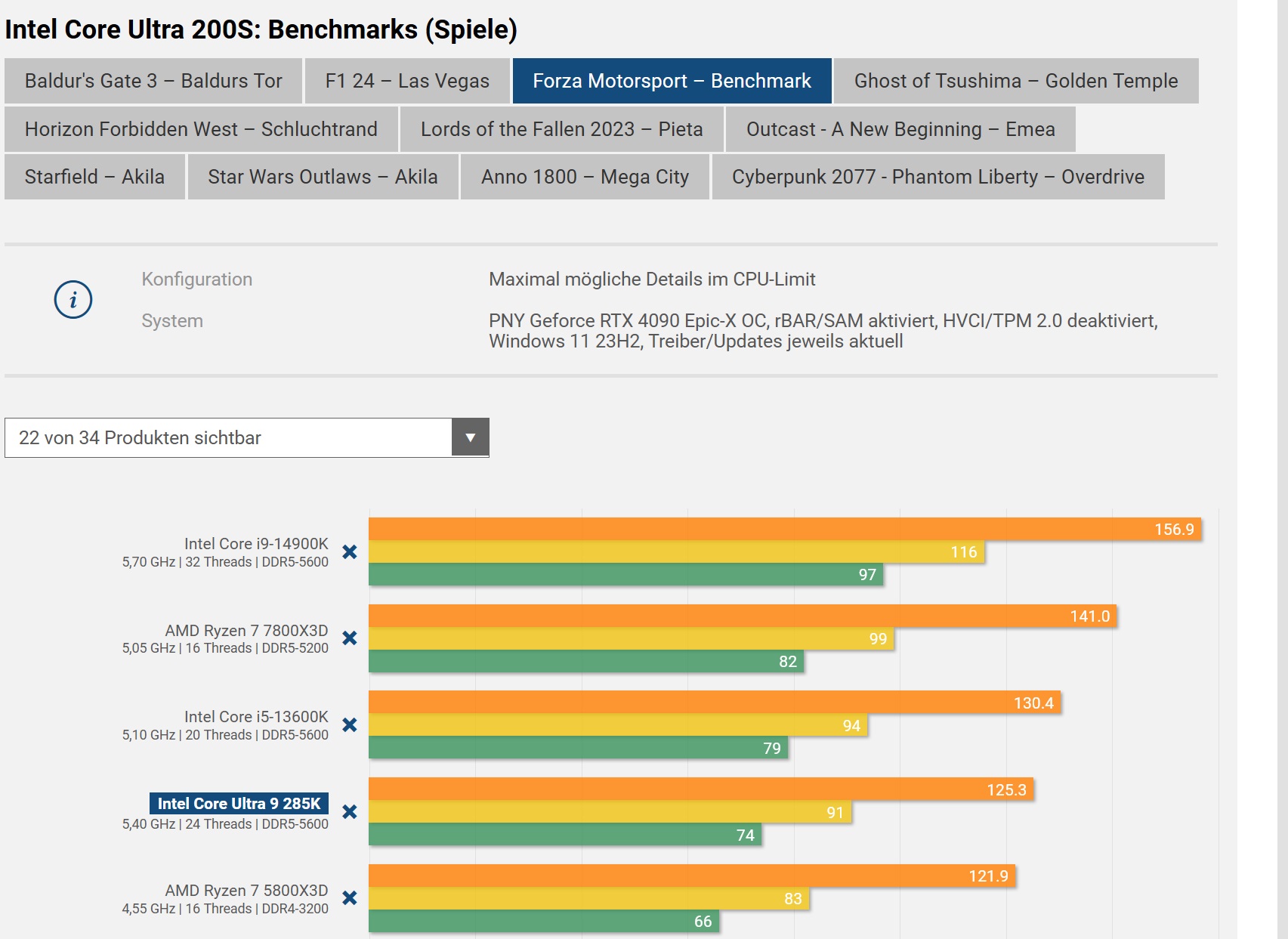Click the '22 von 34 Produkten sichtbar' field
This screenshot has height=939, width=1288.
tap(246, 437)
